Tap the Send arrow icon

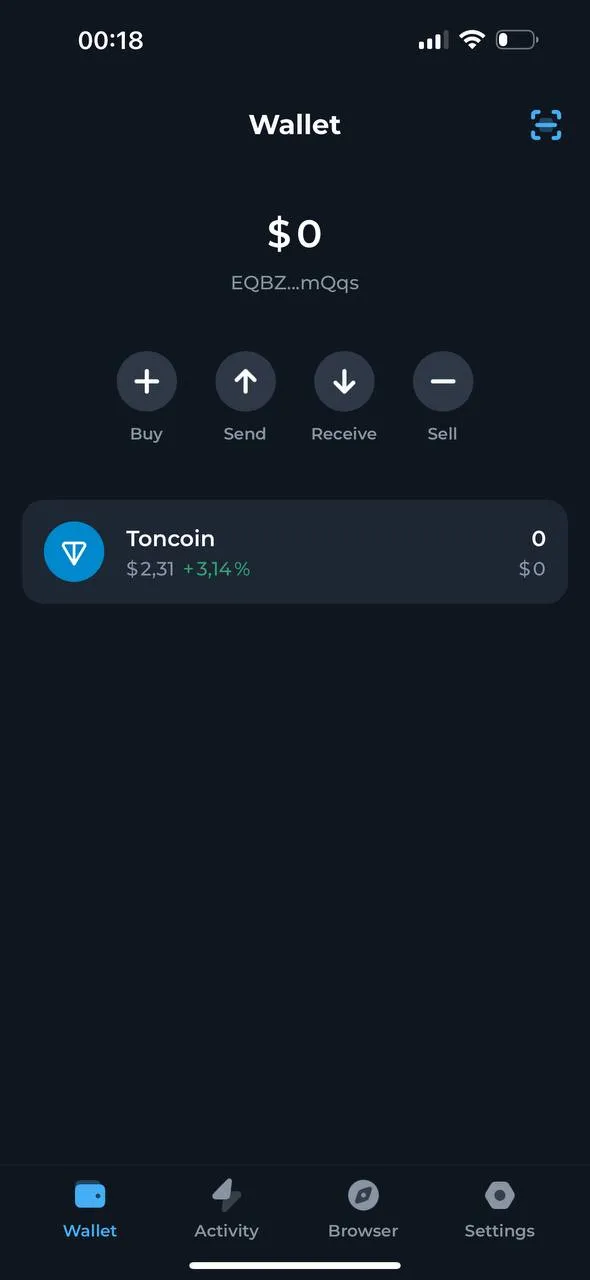(245, 381)
